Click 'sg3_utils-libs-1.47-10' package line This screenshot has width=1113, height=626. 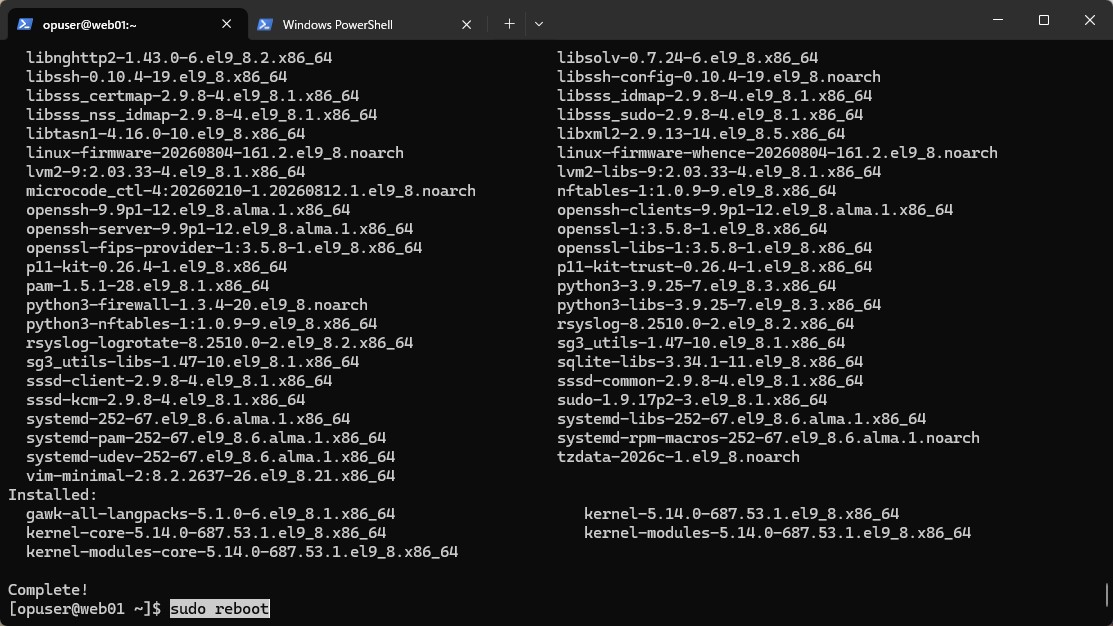click(x=192, y=361)
